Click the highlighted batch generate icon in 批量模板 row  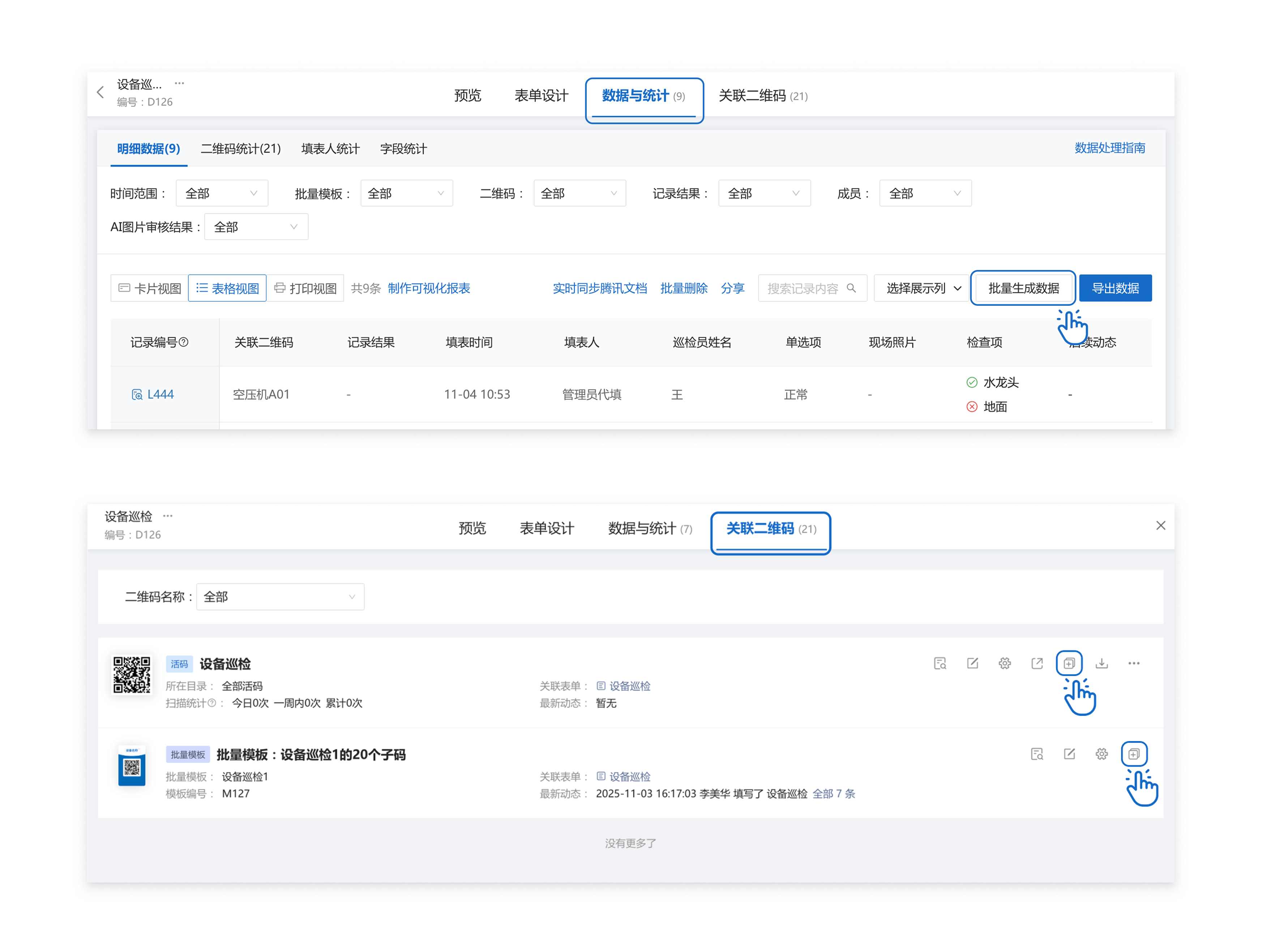[1134, 754]
